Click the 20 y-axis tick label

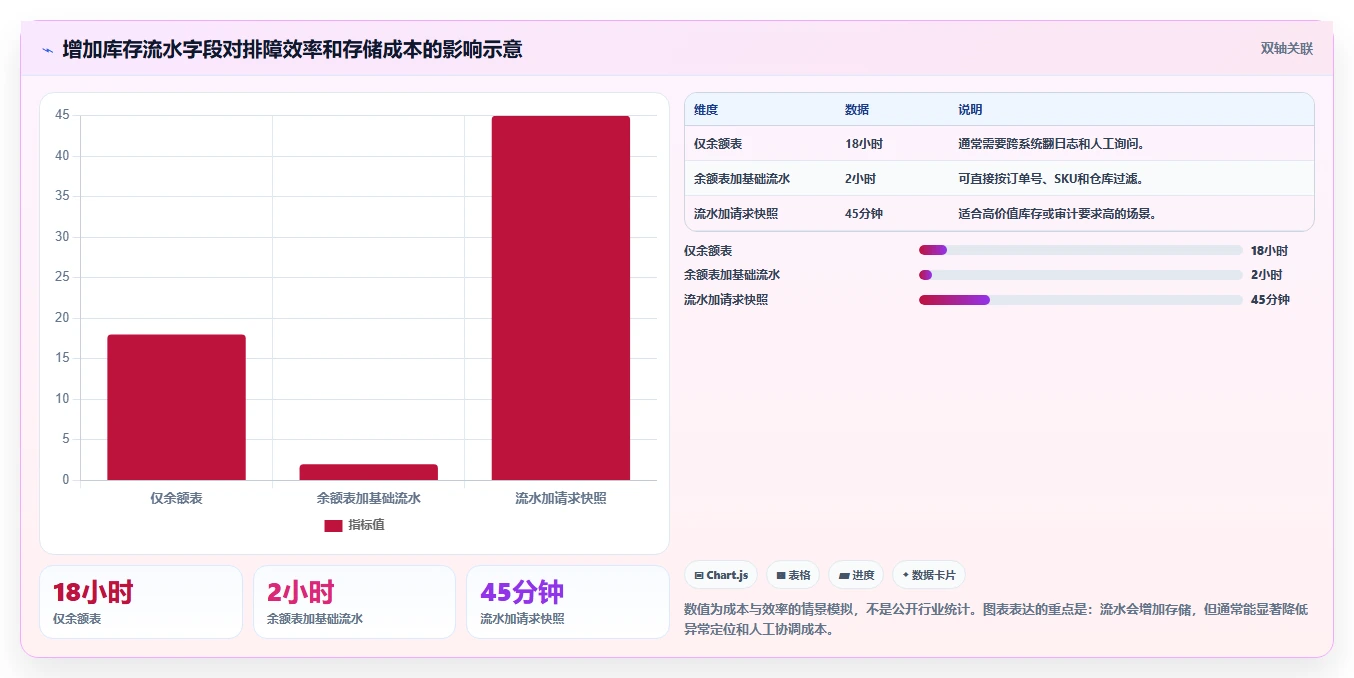[62, 318]
